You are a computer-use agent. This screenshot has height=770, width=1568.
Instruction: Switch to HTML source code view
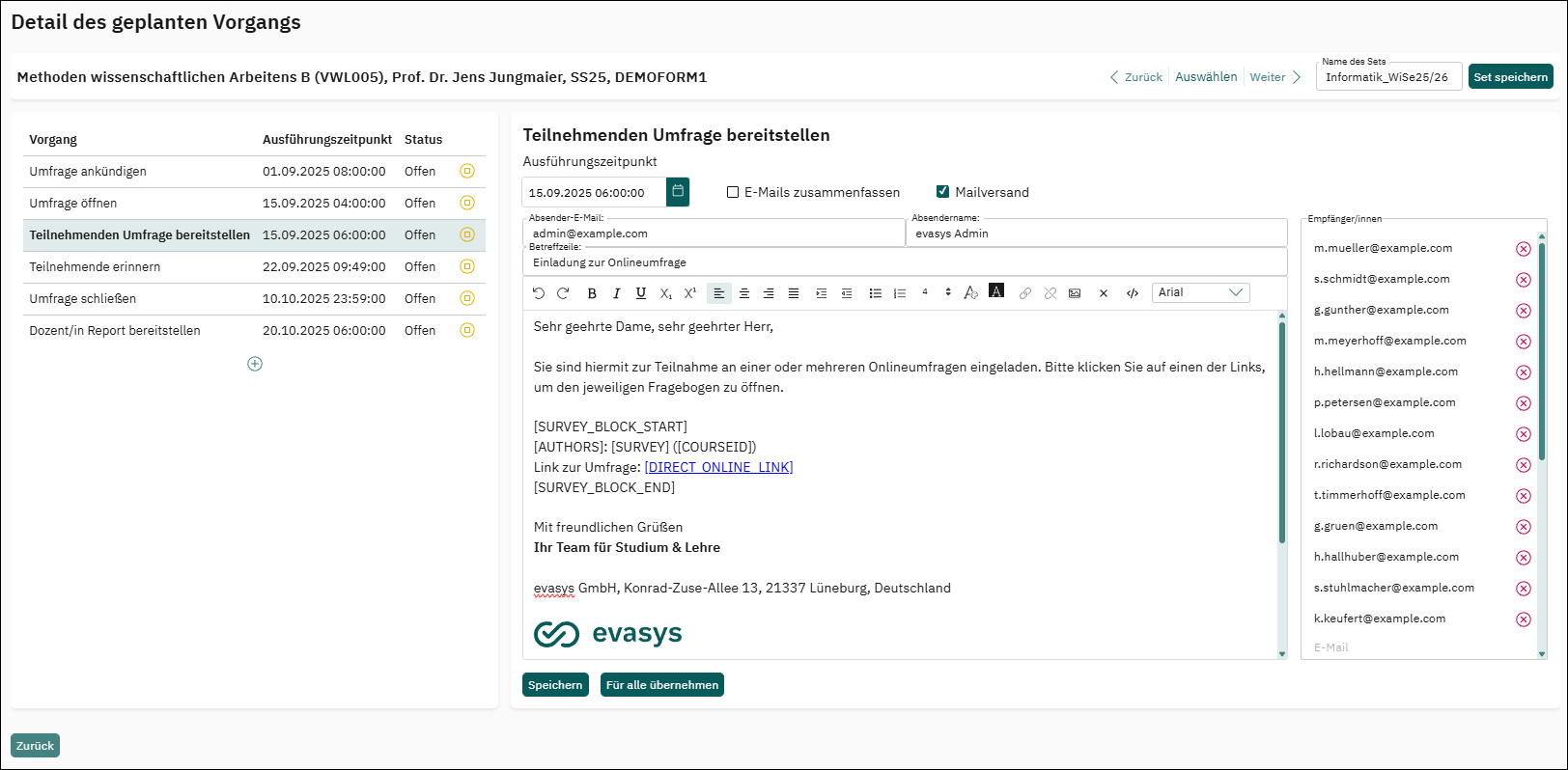(1133, 293)
